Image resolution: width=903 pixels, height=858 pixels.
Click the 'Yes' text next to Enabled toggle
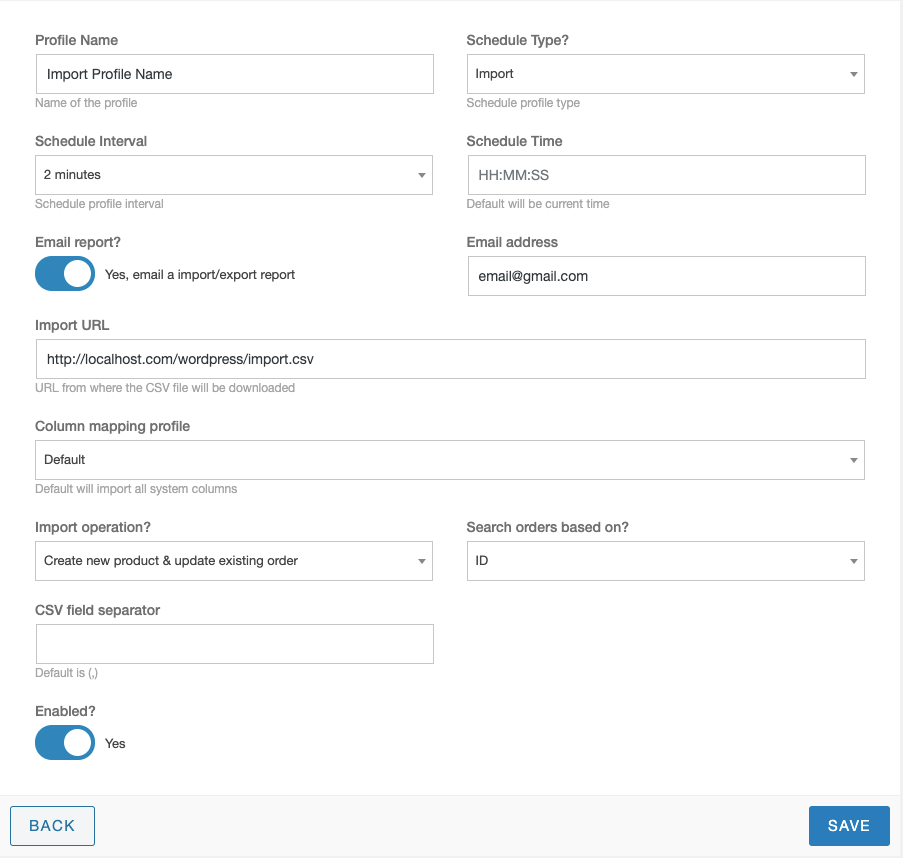115,743
